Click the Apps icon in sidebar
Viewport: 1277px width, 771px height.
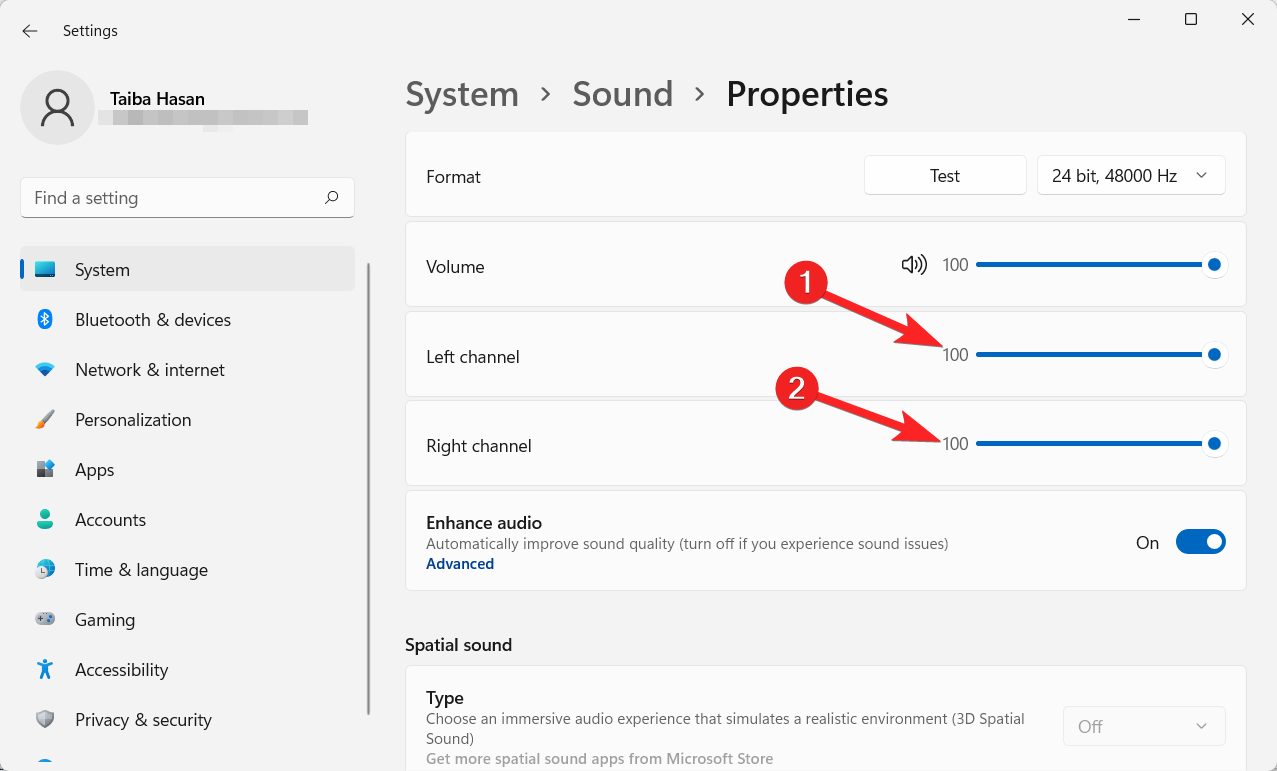click(45, 469)
